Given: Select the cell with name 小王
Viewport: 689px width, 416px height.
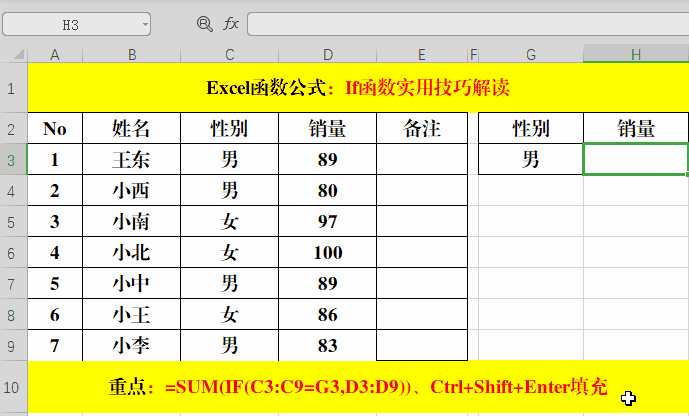Looking at the screenshot, I should pyautogui.click(x=131, y=315).
